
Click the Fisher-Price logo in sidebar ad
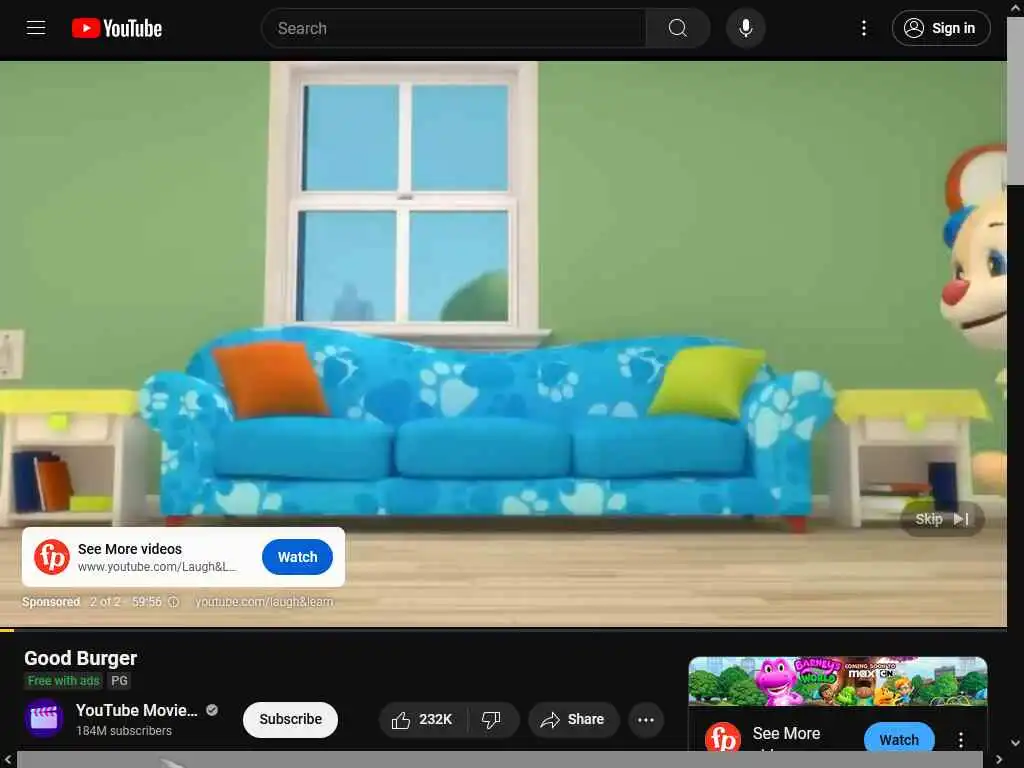pyautogui.click(x=723, y=737)
